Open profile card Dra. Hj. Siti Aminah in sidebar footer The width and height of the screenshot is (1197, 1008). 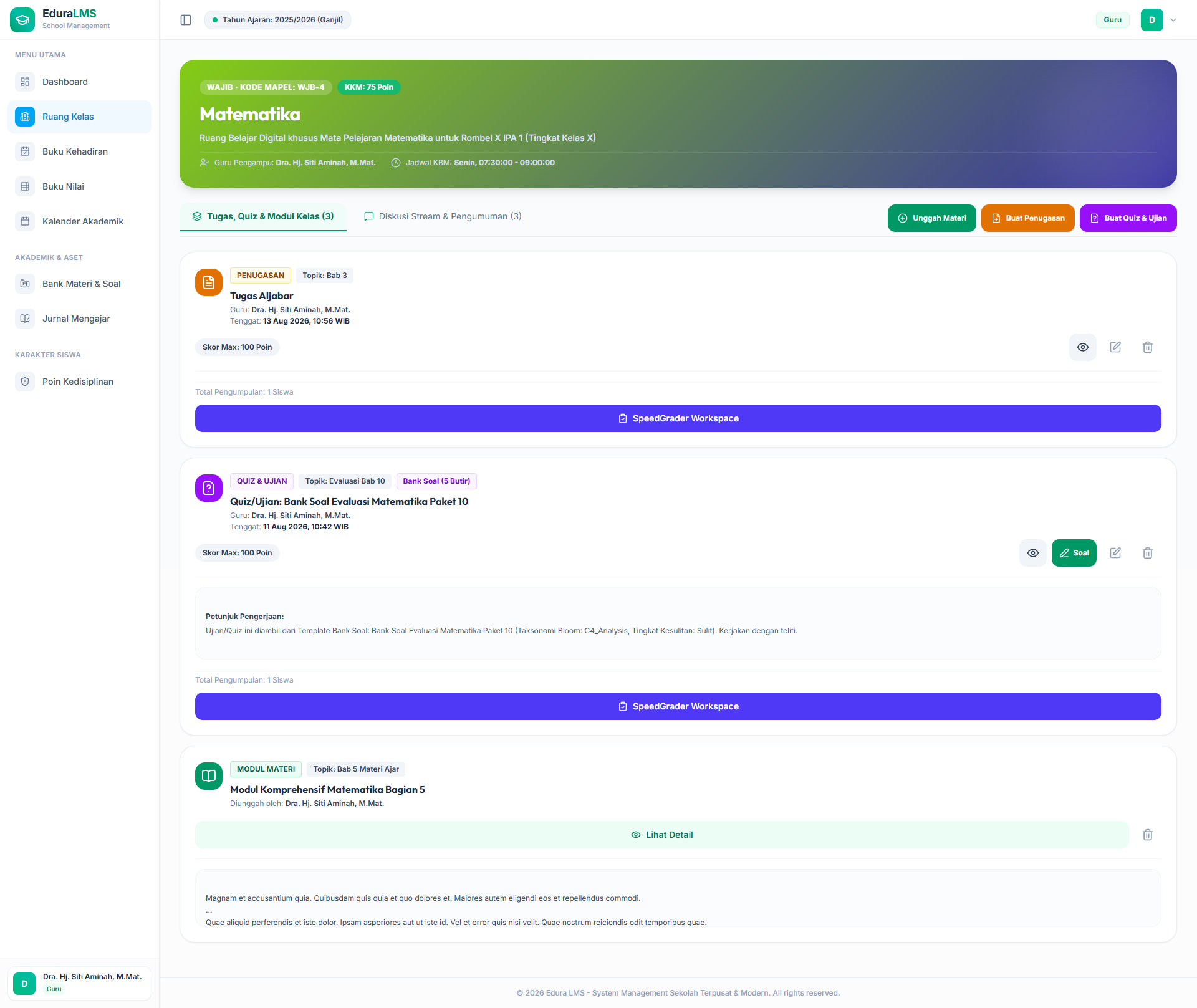tap(79, 983)
